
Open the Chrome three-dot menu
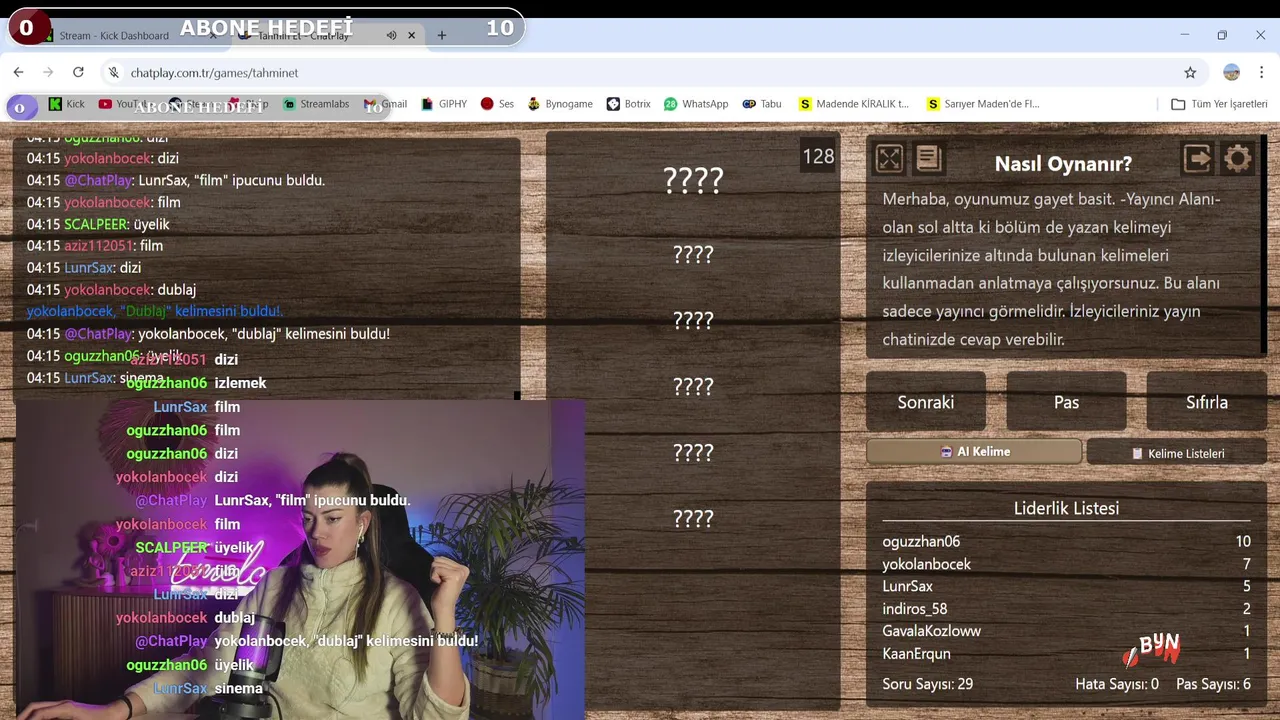(1262, 72)
